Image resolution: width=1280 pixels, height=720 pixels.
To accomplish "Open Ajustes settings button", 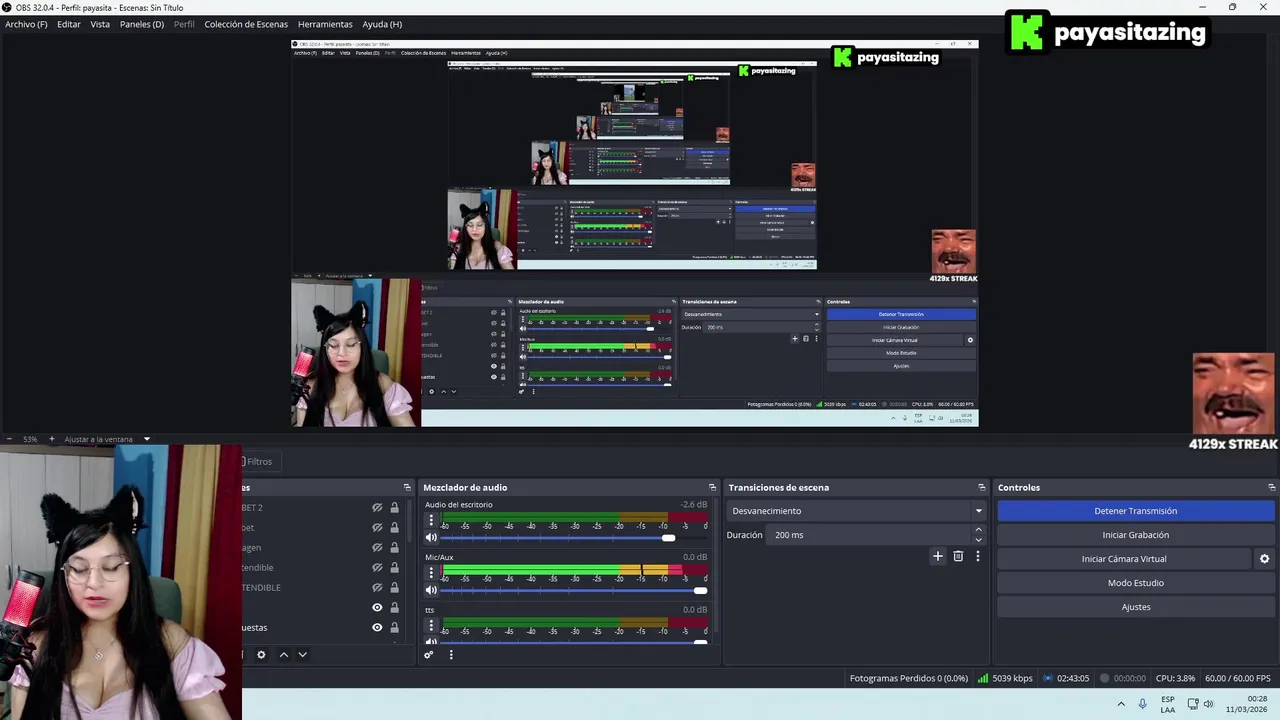I will click(x=1135, y=607).
